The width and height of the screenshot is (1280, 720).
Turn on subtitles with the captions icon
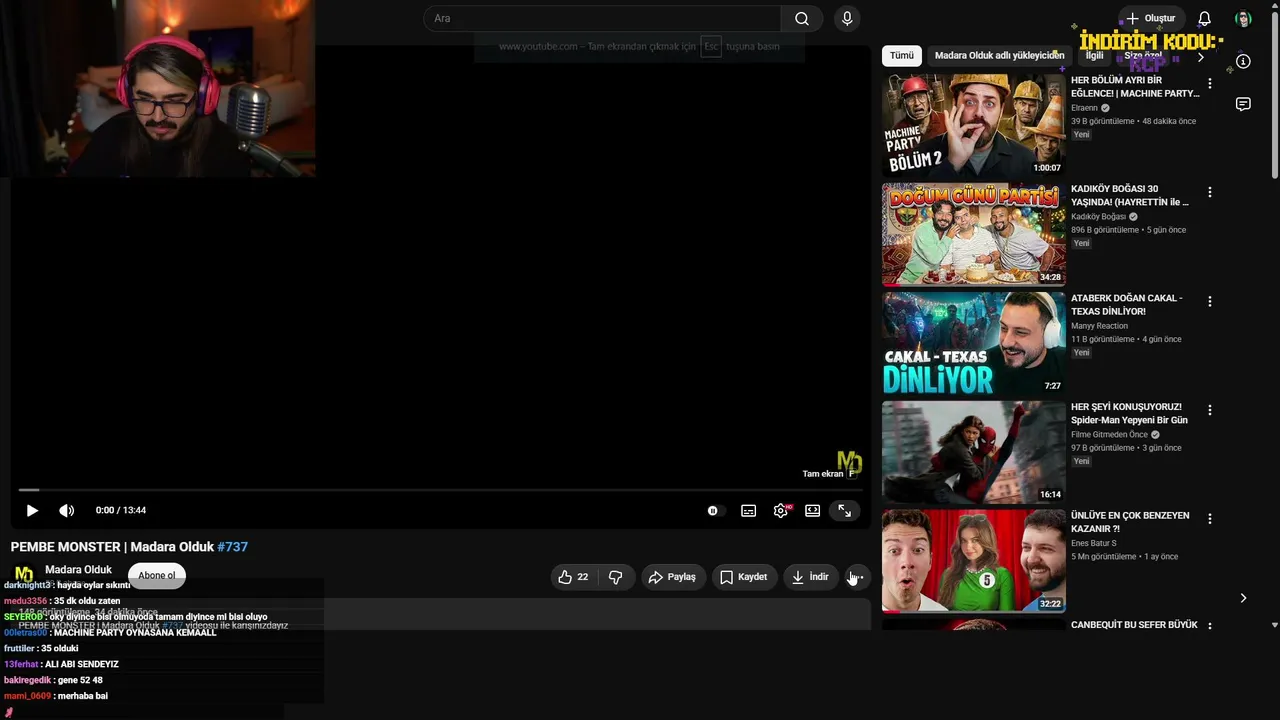pos(748,510)
